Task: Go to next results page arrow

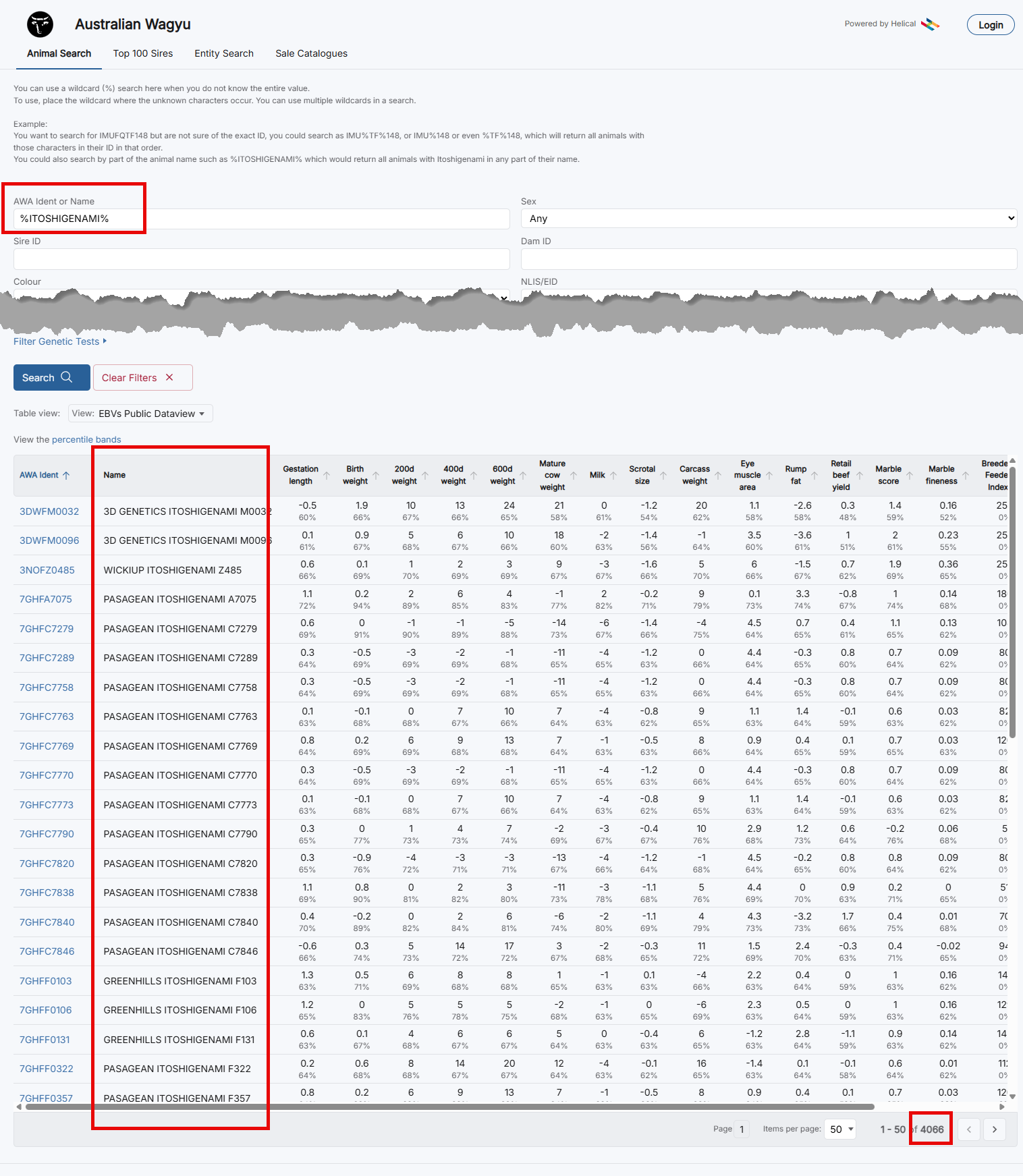Action: [x=994, y=1129]
